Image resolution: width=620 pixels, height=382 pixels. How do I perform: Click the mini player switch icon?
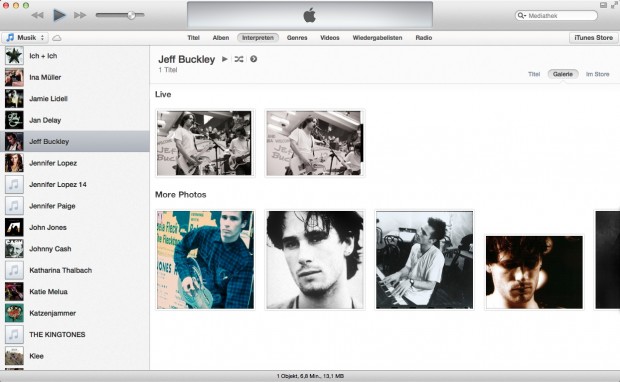(603, 5)
